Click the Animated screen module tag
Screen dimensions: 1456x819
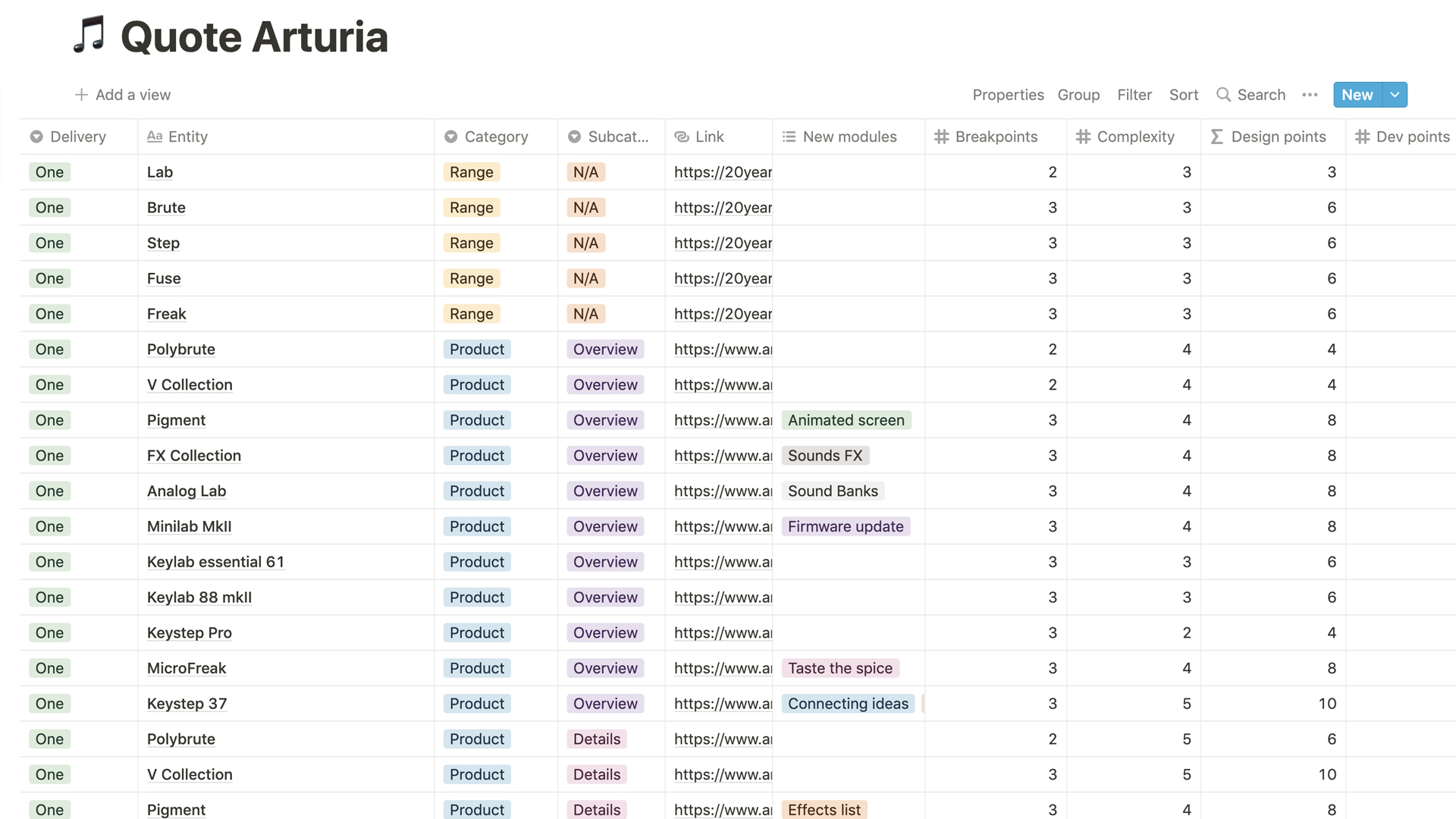(846, 420)
